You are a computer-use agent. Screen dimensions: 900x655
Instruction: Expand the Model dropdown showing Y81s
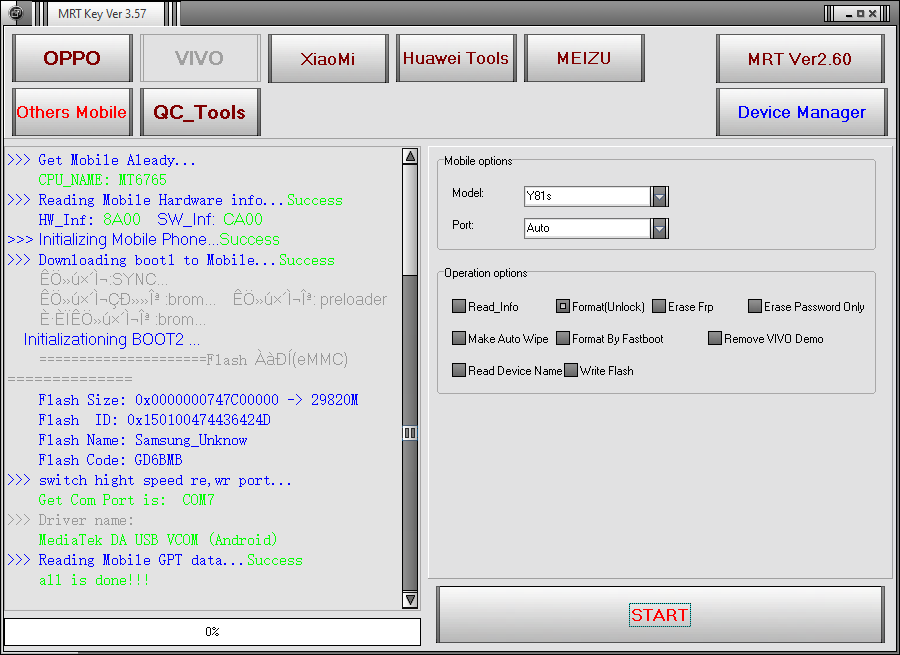(x=659, y=196)
